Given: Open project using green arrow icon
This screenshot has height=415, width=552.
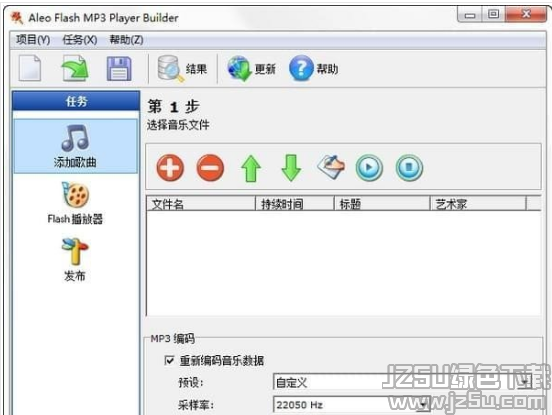Looking at the screenshot, I should click(x=75, y=68).
